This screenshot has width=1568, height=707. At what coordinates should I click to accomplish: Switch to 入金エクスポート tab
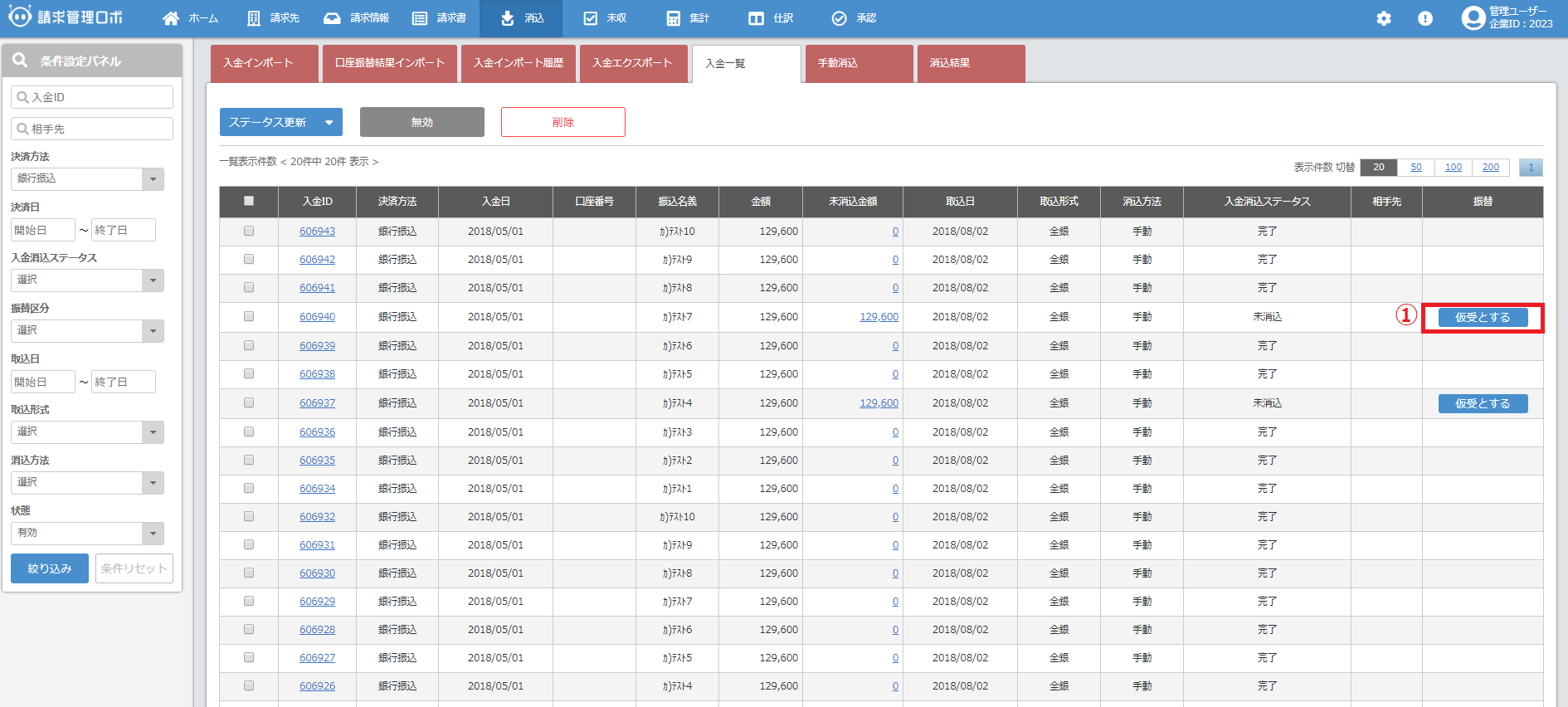634,63
